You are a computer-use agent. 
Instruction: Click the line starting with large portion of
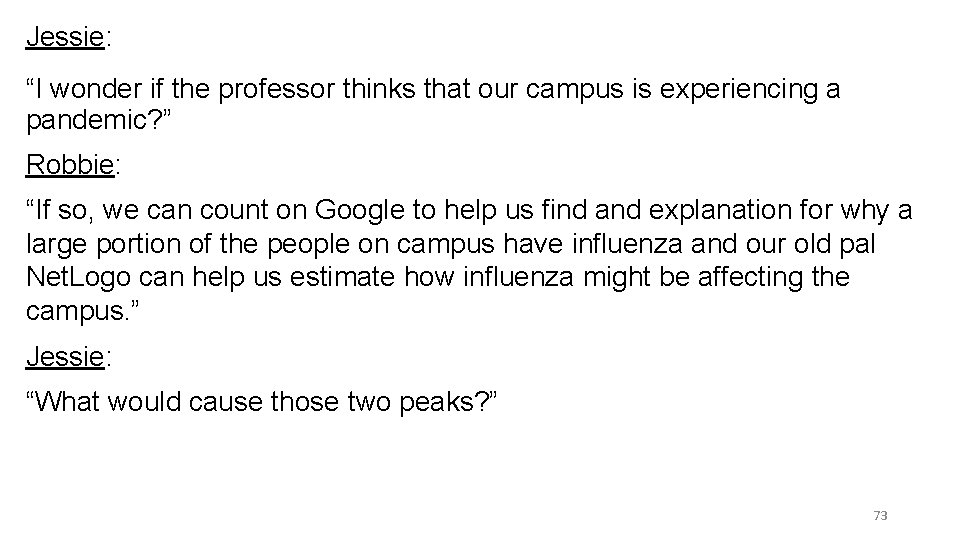[x=455, y=244]
